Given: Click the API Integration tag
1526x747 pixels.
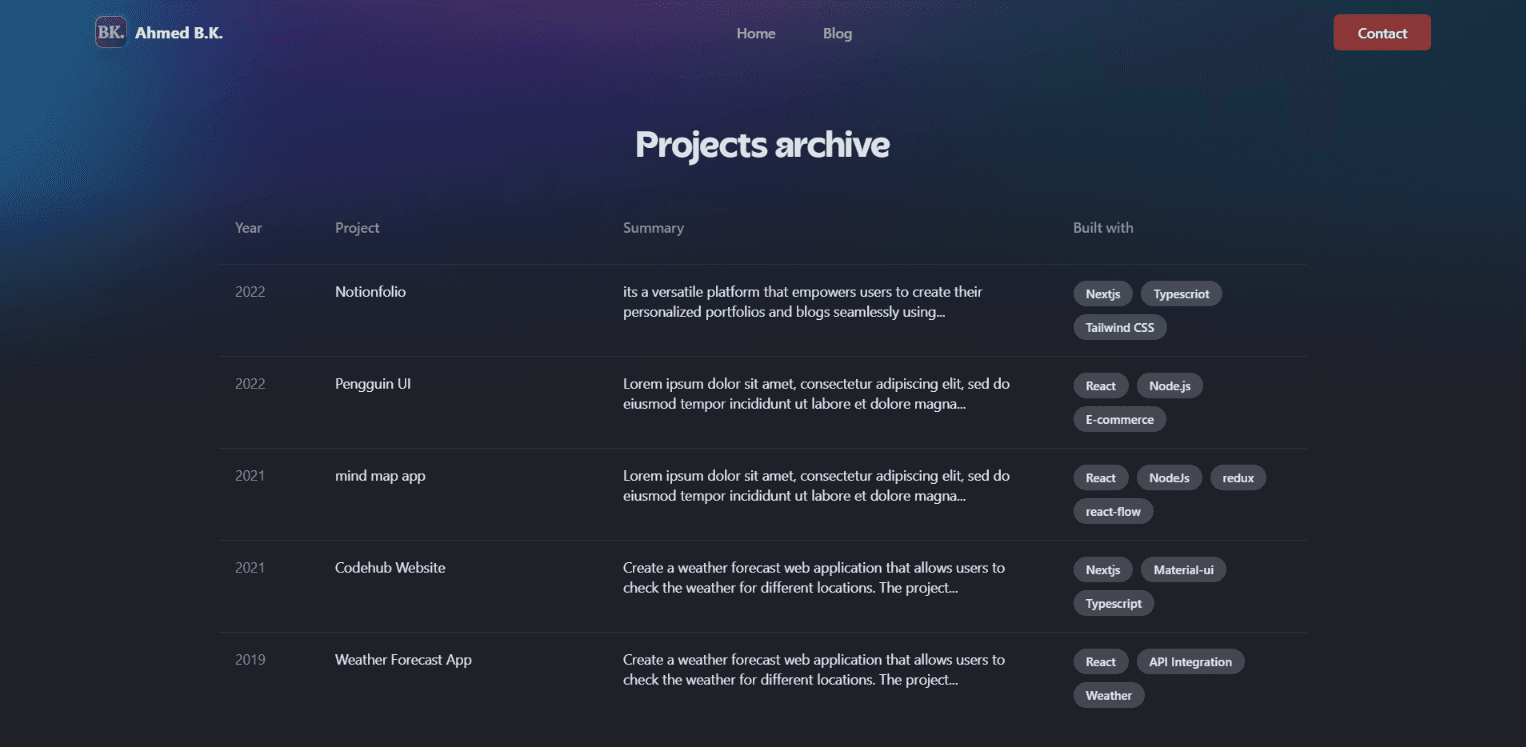Looking at the screenshot, I should 1190,662.
